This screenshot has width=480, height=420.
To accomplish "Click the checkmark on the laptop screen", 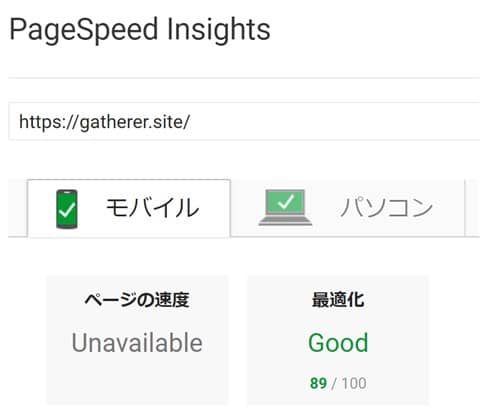I will (286, 201).
